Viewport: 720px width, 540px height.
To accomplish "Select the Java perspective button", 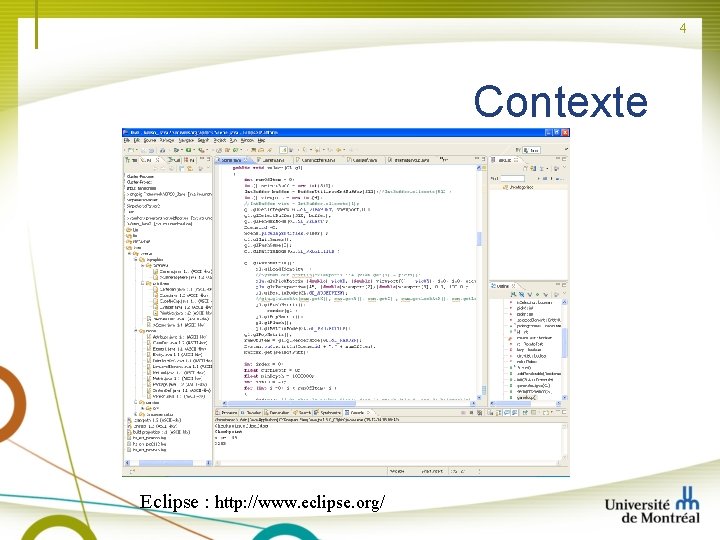I will point(532,150).
